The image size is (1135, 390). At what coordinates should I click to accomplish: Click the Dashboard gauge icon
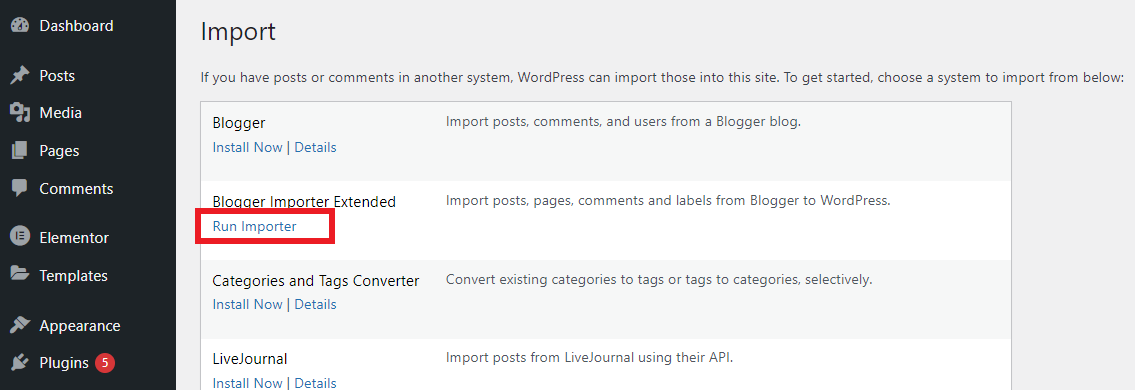tap(20, 25)
